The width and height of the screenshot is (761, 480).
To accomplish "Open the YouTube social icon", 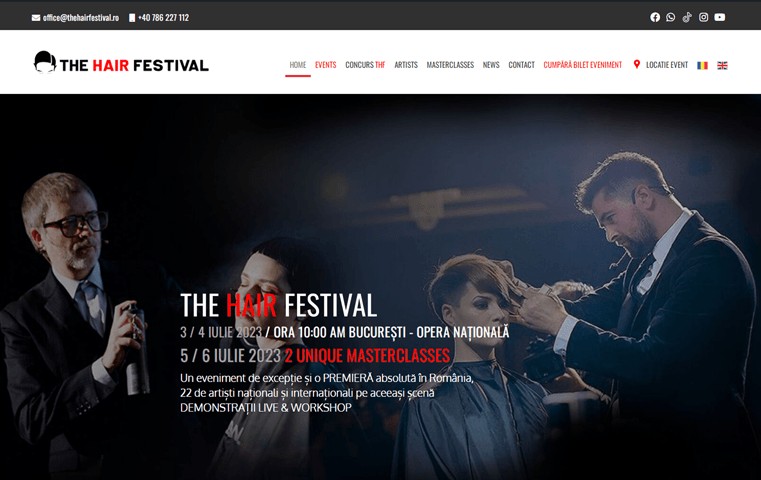I will click(720, 17).
